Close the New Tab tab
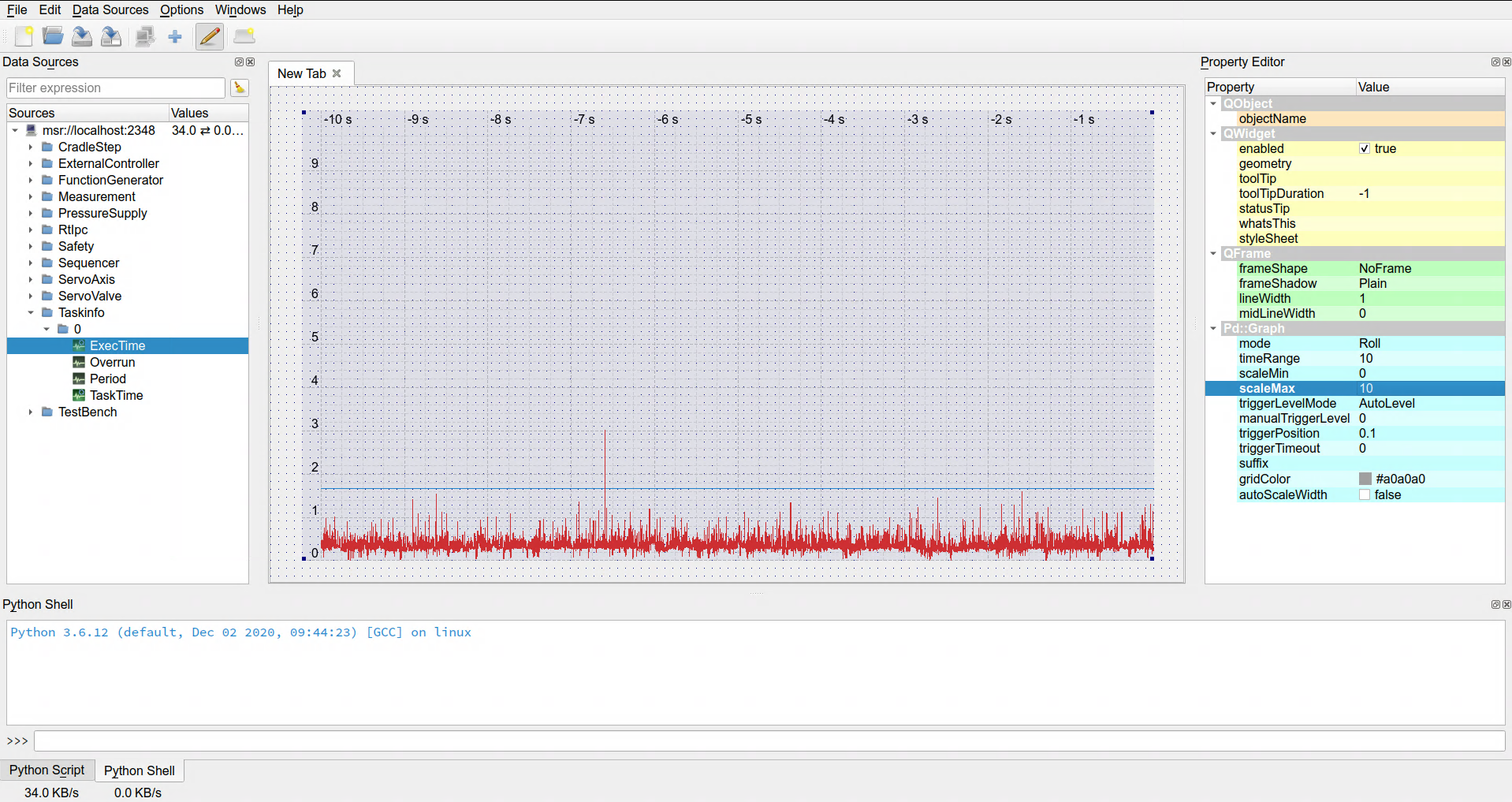The image size is (1512, 802). pos(337,73)
